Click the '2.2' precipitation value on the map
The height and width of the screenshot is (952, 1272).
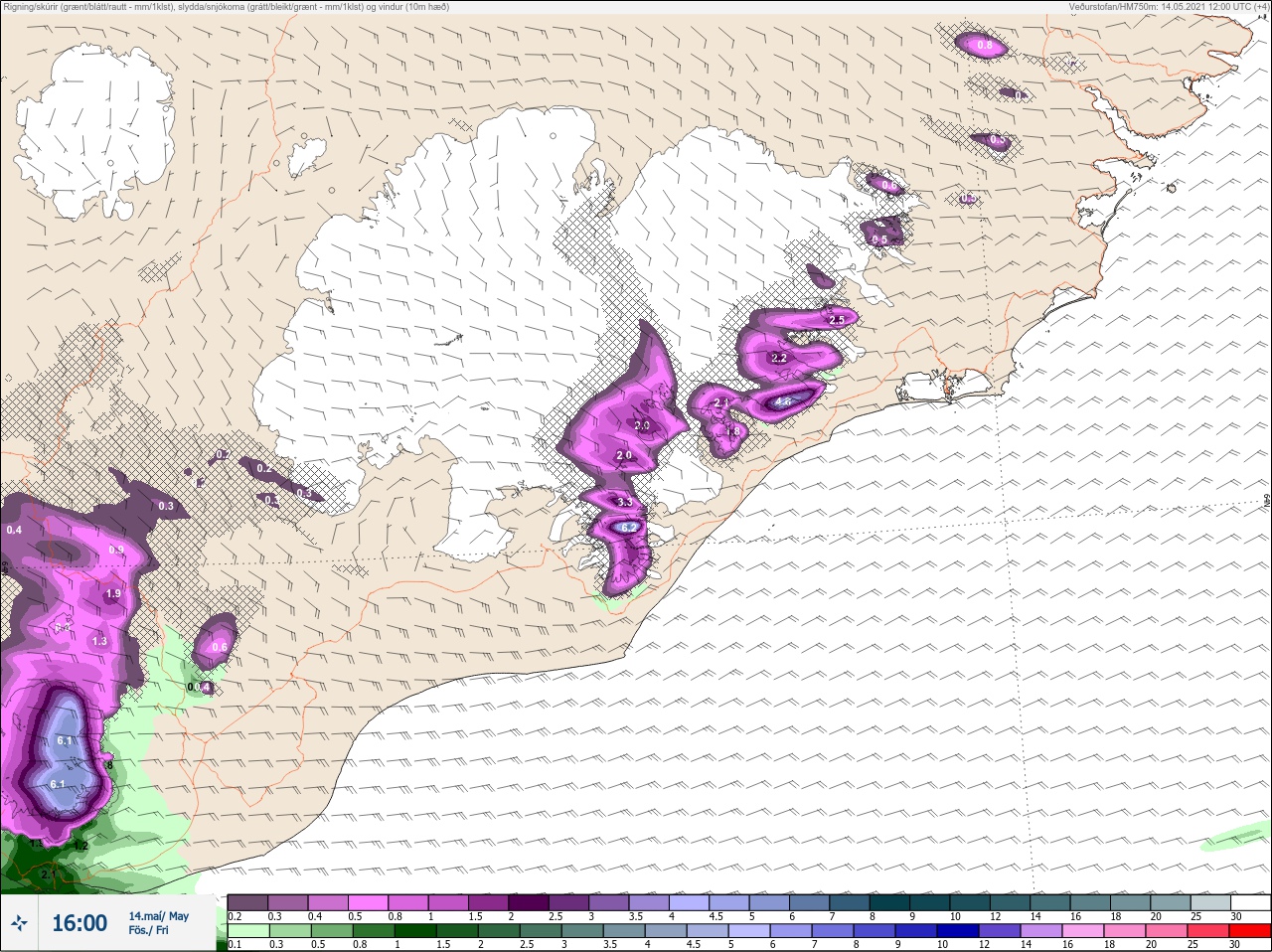[x=779, y=358]
